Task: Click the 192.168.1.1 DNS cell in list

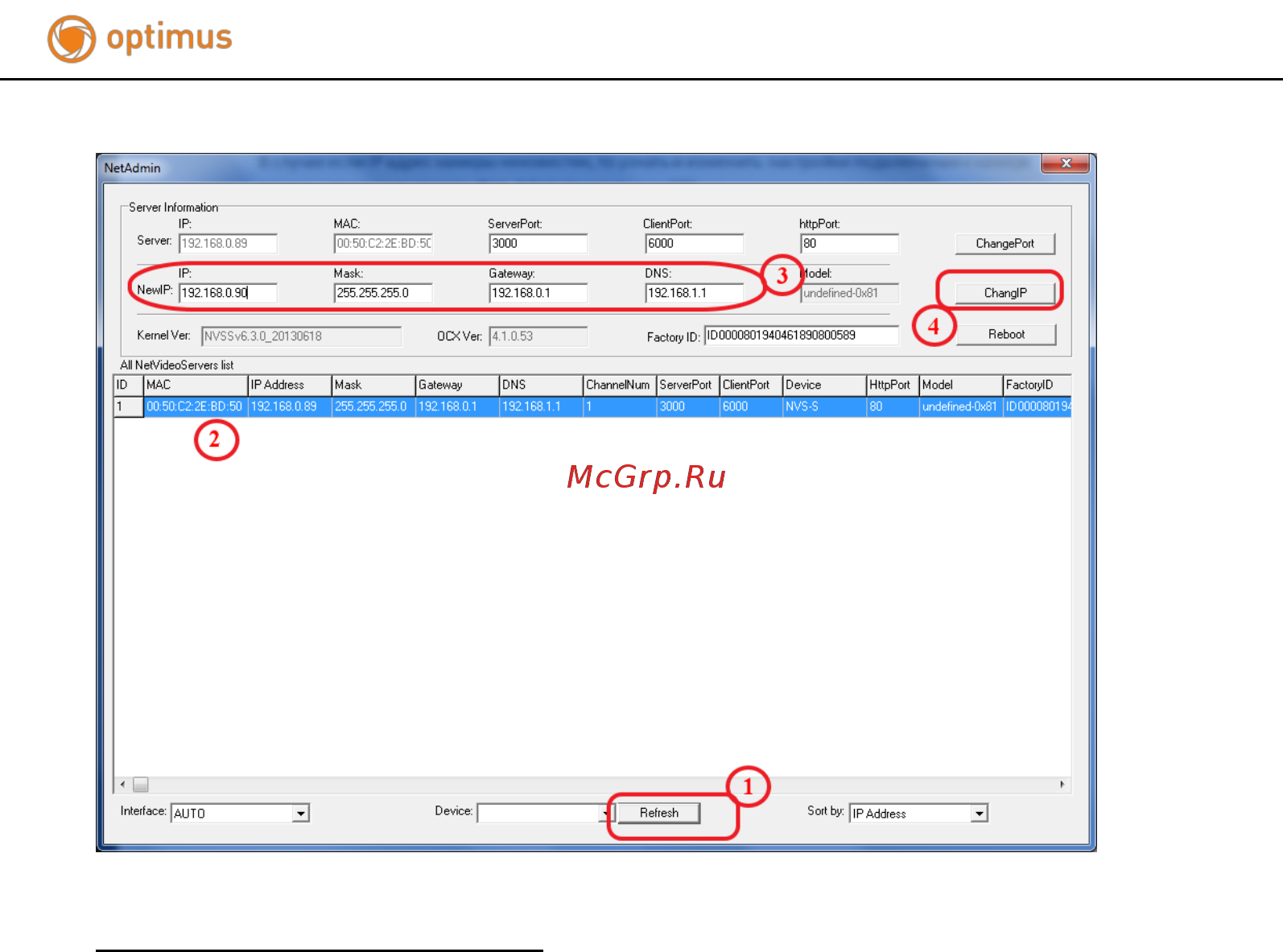Action: [541, 406]
